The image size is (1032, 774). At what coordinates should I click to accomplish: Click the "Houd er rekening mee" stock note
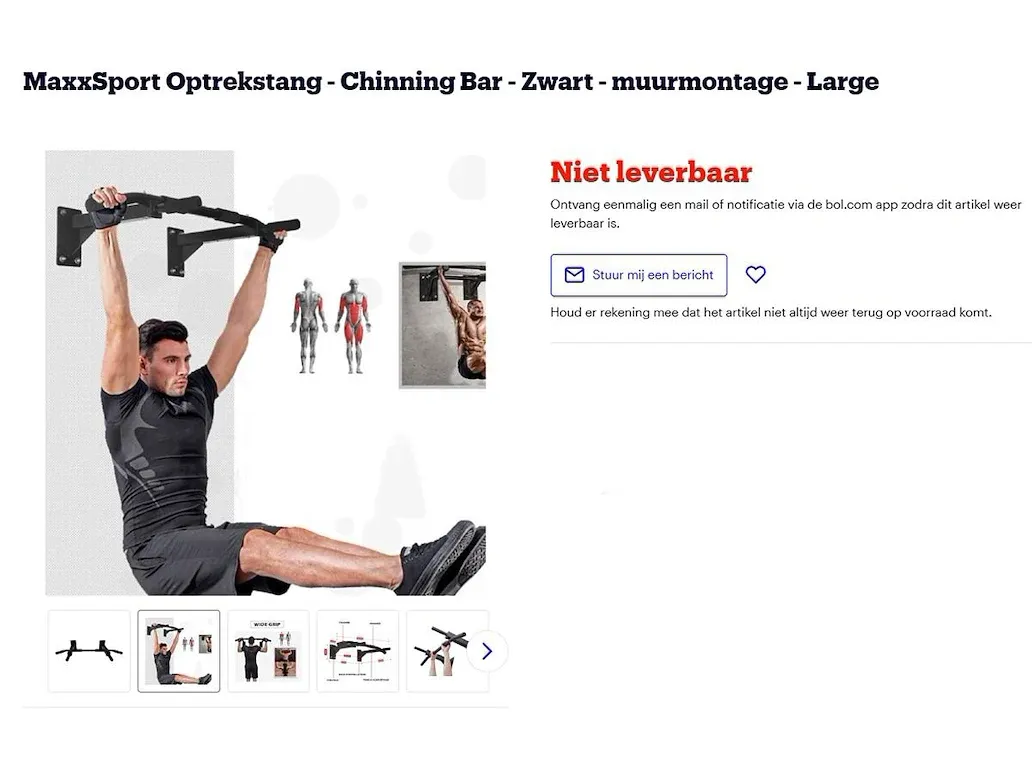click(771, 313)
